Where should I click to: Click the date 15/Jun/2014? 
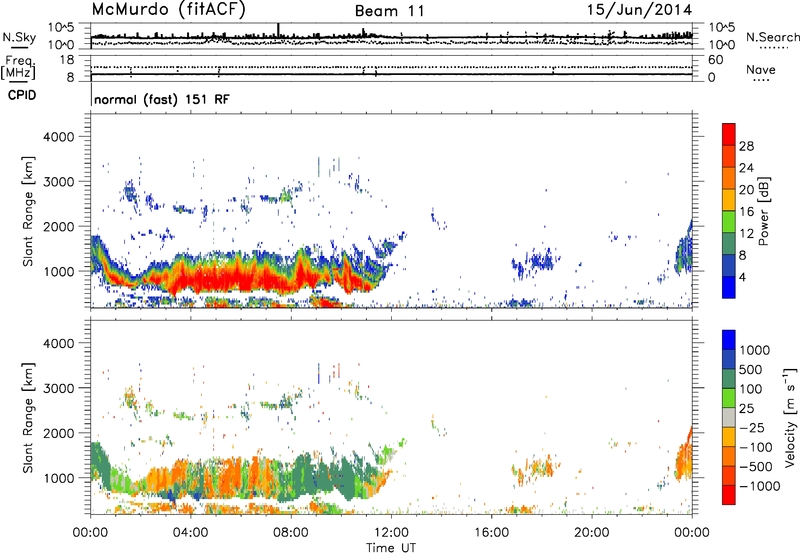pyautogui.click(x=639, y=10)
